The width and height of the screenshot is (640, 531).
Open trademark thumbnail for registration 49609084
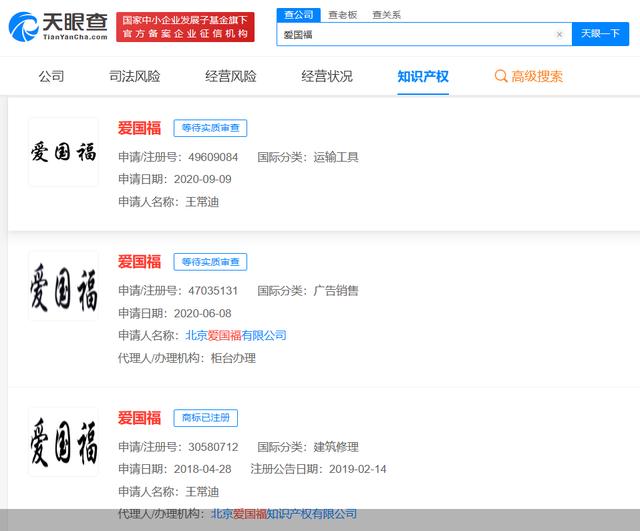click(x=63, y=152)
